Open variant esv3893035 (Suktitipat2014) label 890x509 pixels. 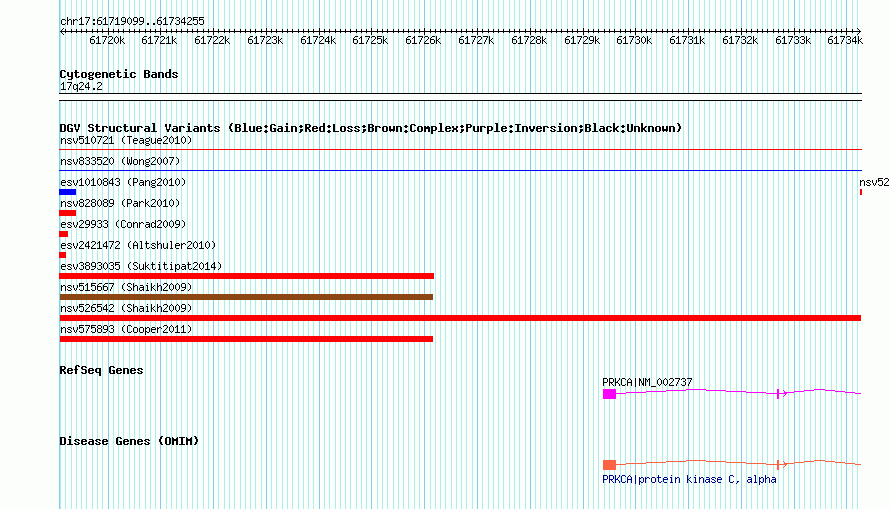141,266
